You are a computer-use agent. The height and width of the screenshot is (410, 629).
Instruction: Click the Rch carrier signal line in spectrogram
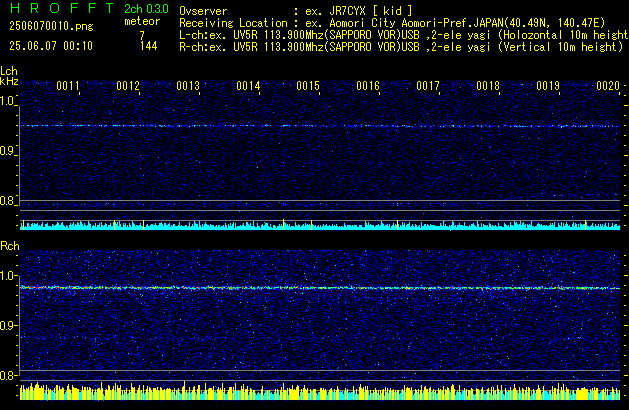click(320, 288)
